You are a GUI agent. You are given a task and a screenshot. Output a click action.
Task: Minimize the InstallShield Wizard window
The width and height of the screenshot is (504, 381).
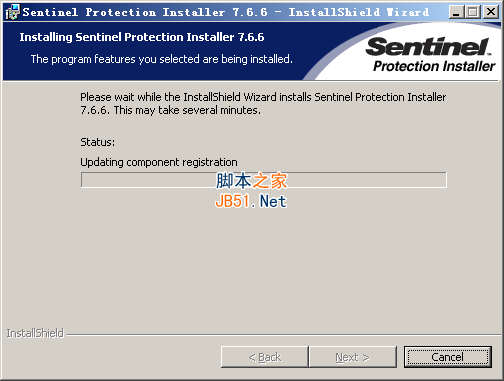coord(456,12)
